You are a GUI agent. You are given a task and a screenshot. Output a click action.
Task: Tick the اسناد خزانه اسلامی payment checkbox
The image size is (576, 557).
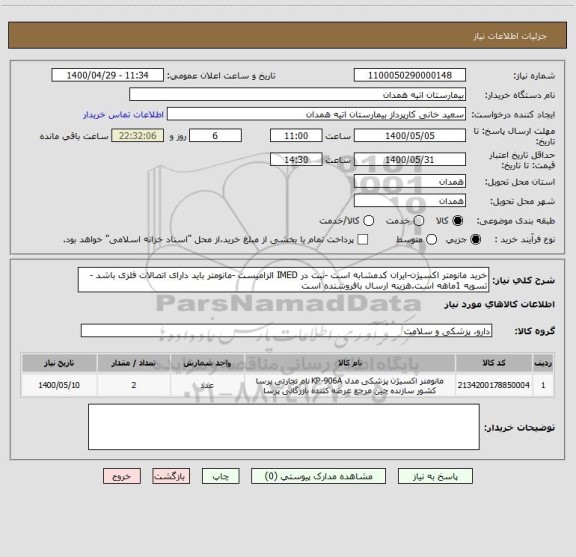[x=363, y=240]
